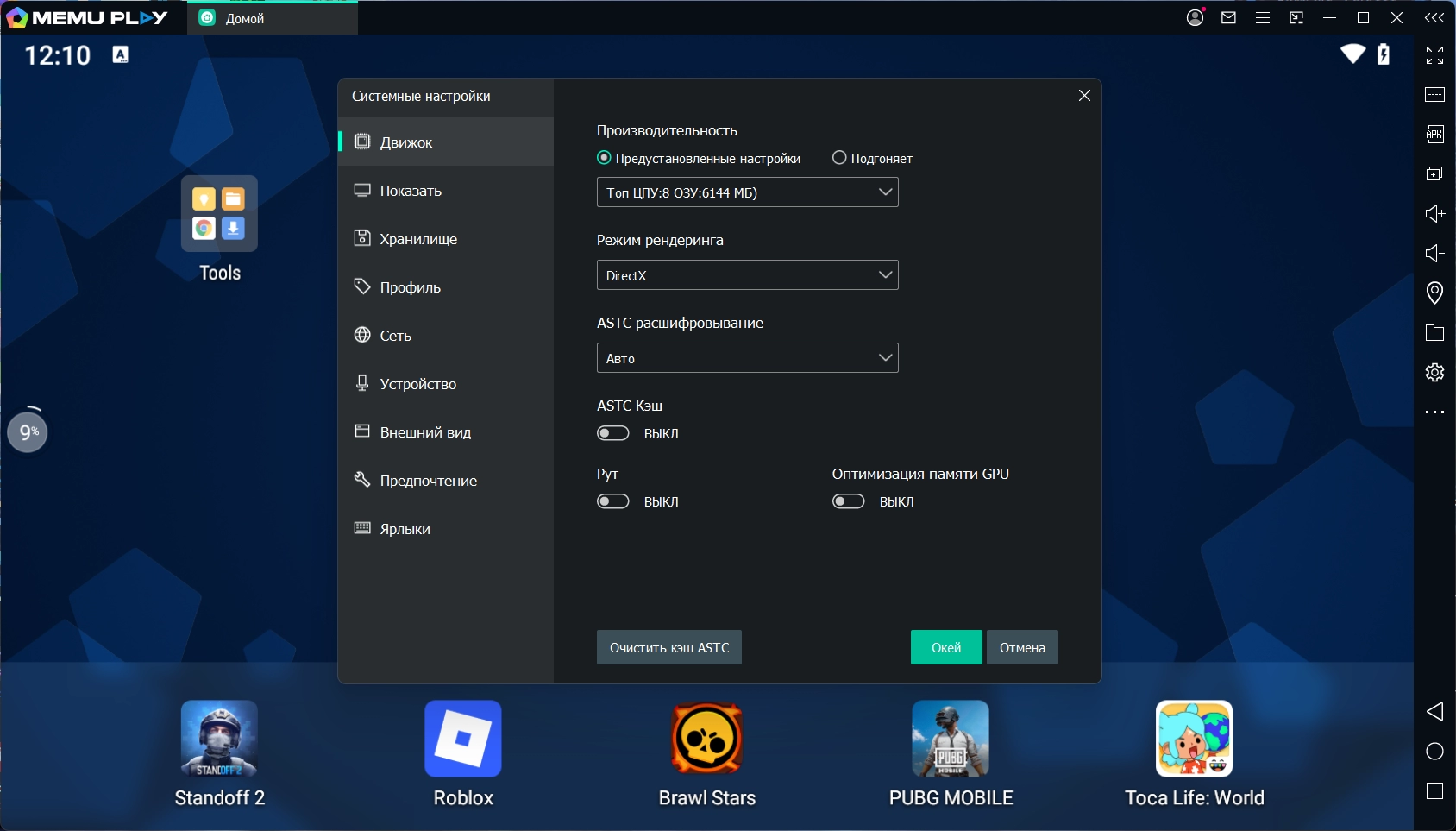Open the mail messages icon
Viewport: 1456px width, 831px height.
[1229, 17]
